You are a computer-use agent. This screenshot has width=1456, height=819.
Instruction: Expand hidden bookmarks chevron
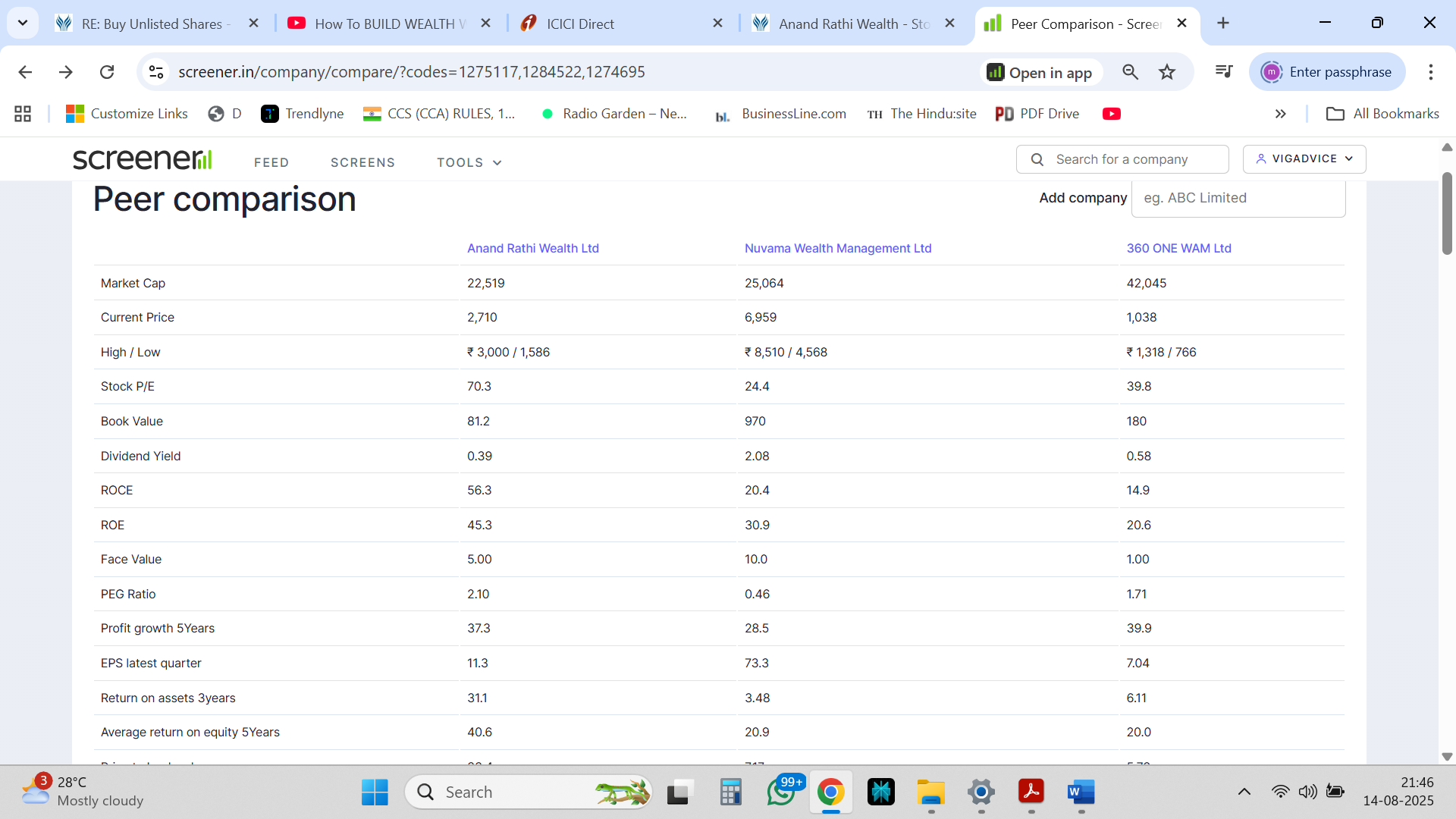(1281, 114)
